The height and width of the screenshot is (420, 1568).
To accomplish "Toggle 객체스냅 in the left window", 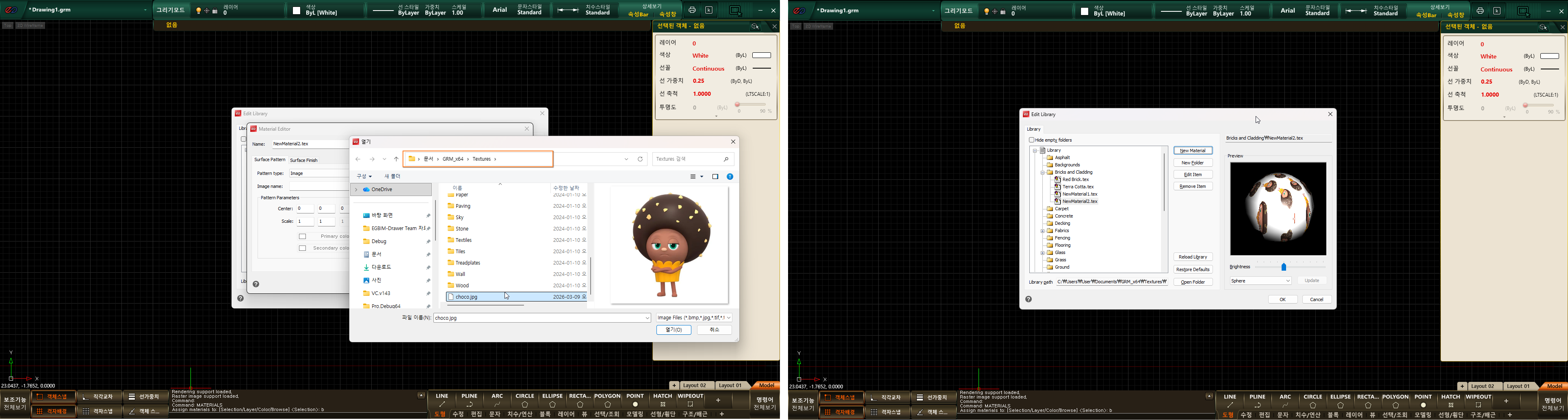I will [x=54, y=397].
